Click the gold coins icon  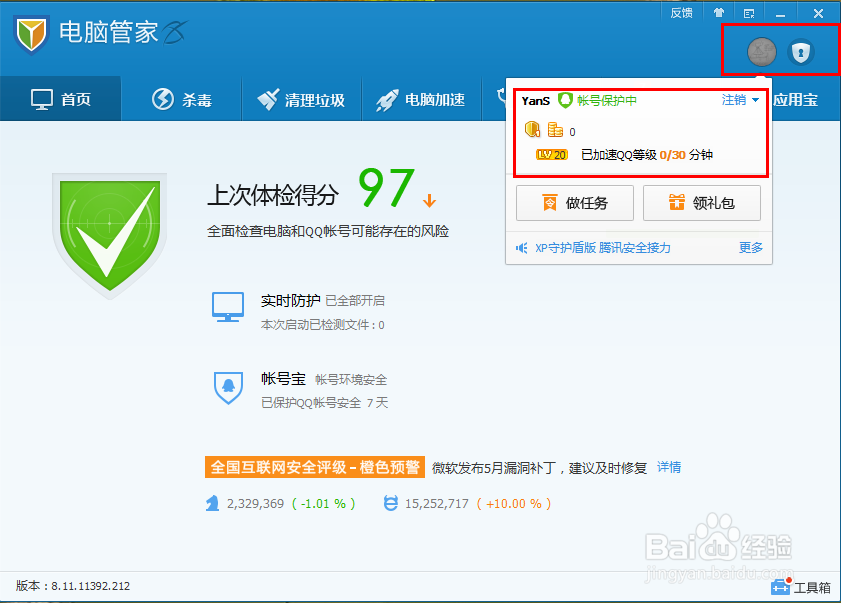click(x=555, y=130)
